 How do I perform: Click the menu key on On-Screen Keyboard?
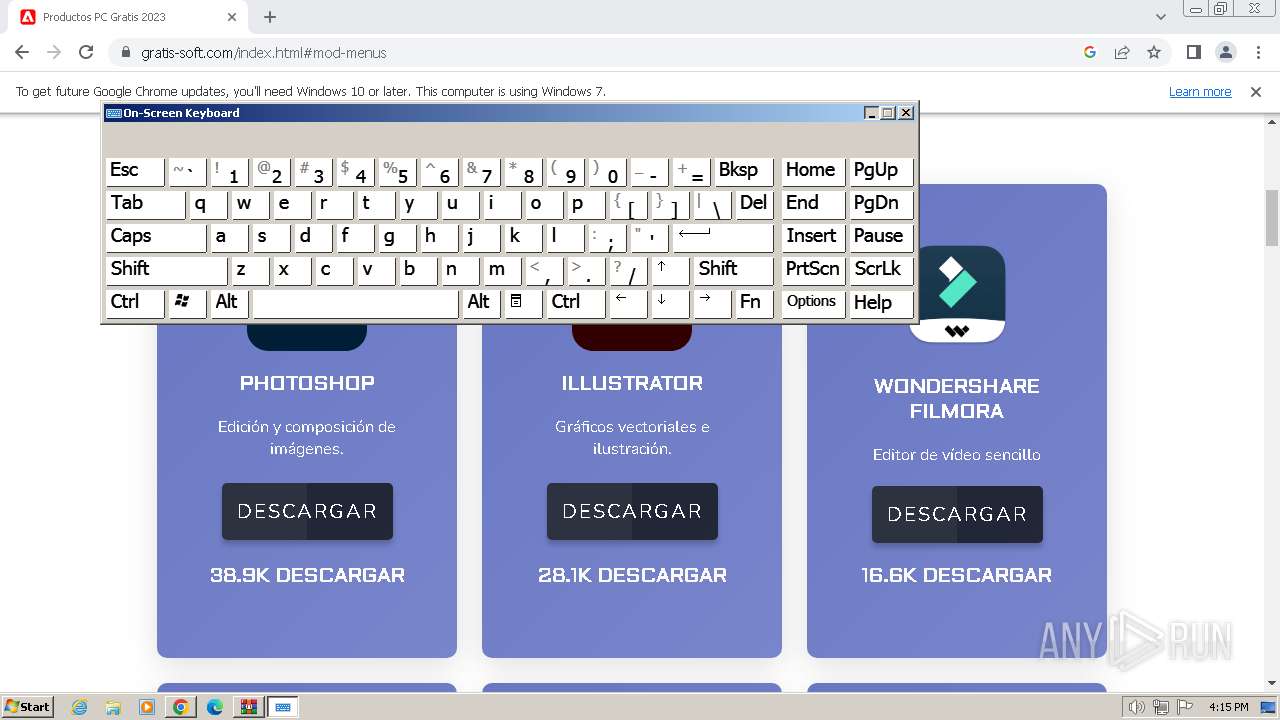click(x=523, y=303)
